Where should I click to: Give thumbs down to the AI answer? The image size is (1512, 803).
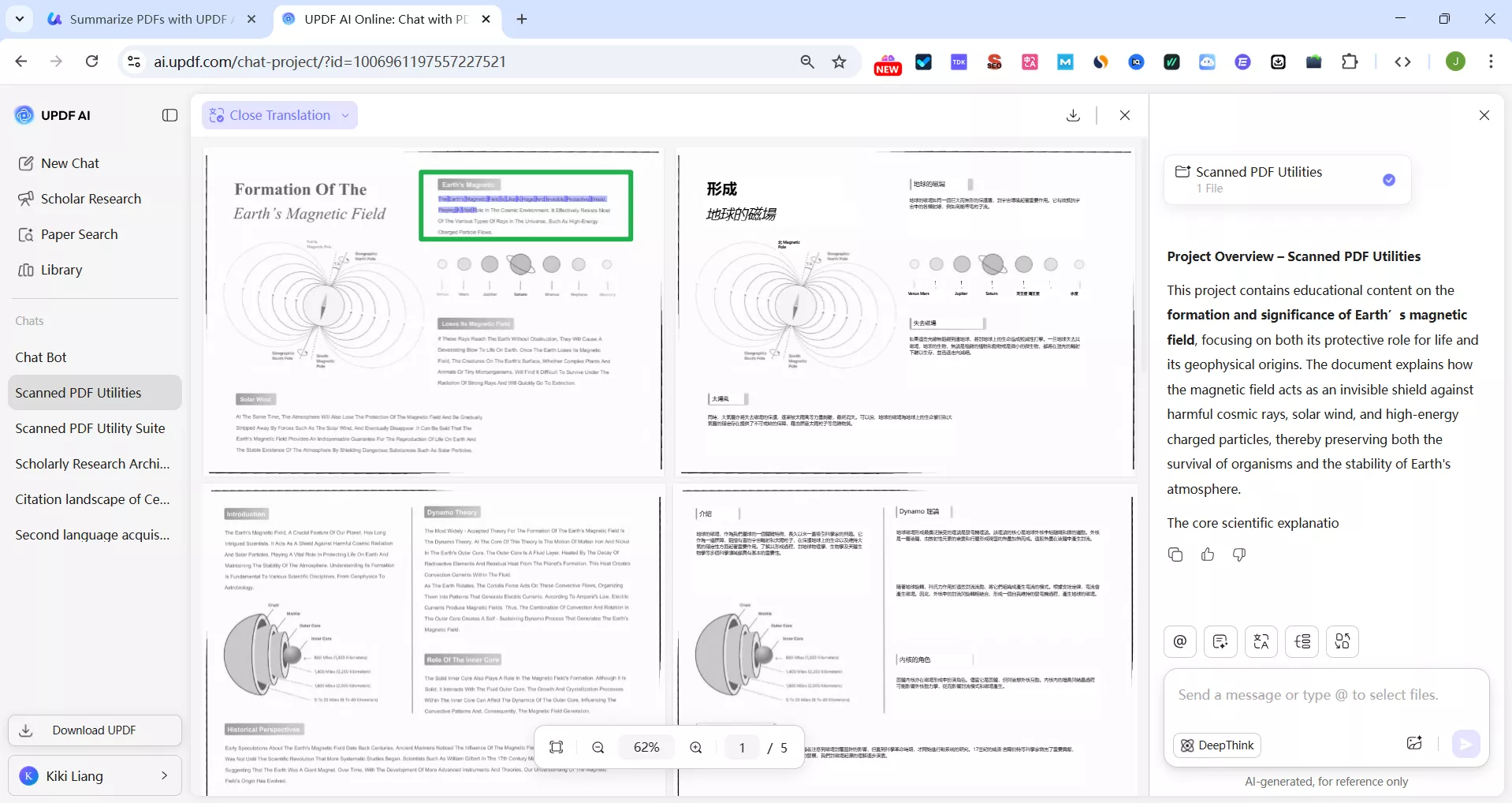[x=1238, y=555]
